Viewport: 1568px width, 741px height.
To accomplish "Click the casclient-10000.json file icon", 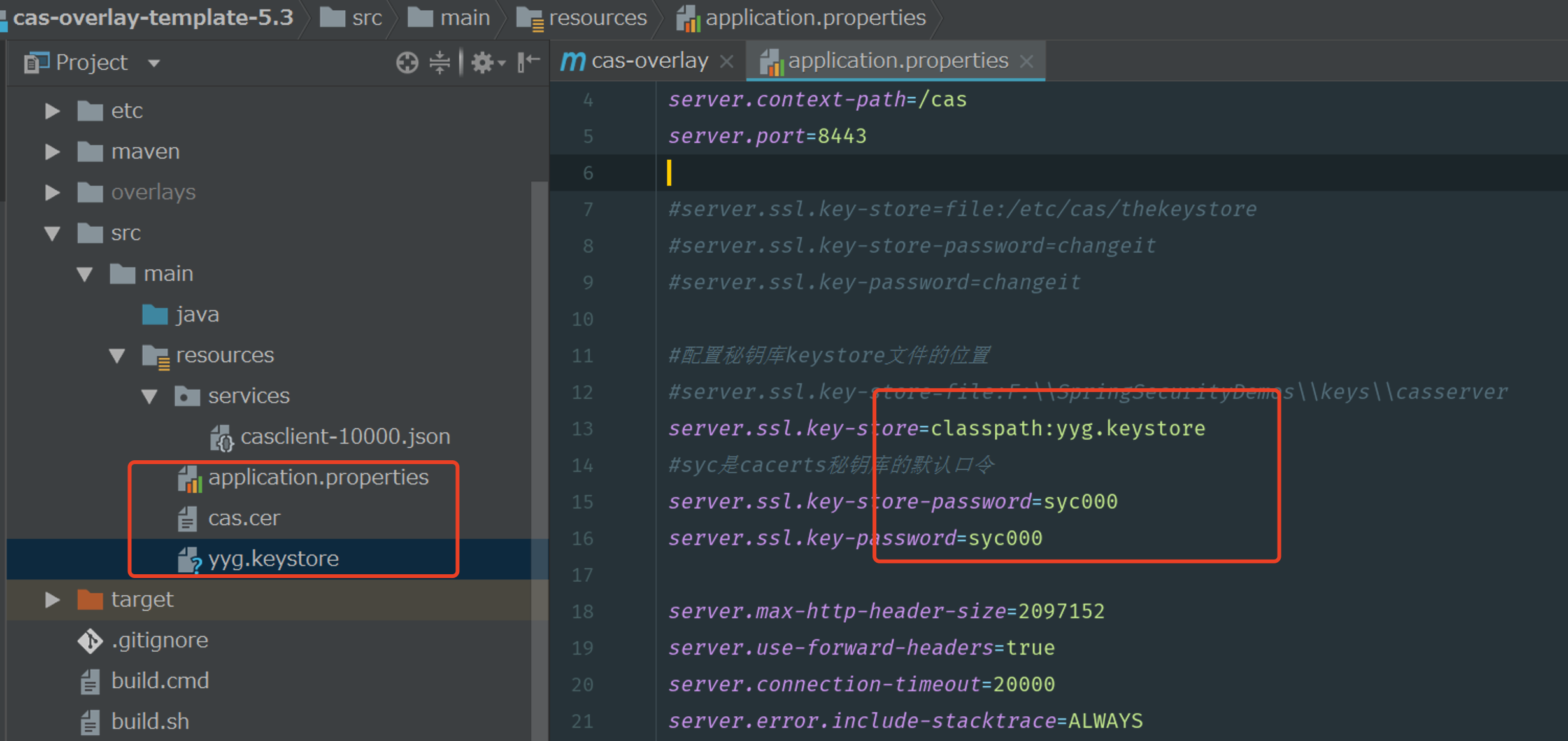I will [x=222, y=437].
